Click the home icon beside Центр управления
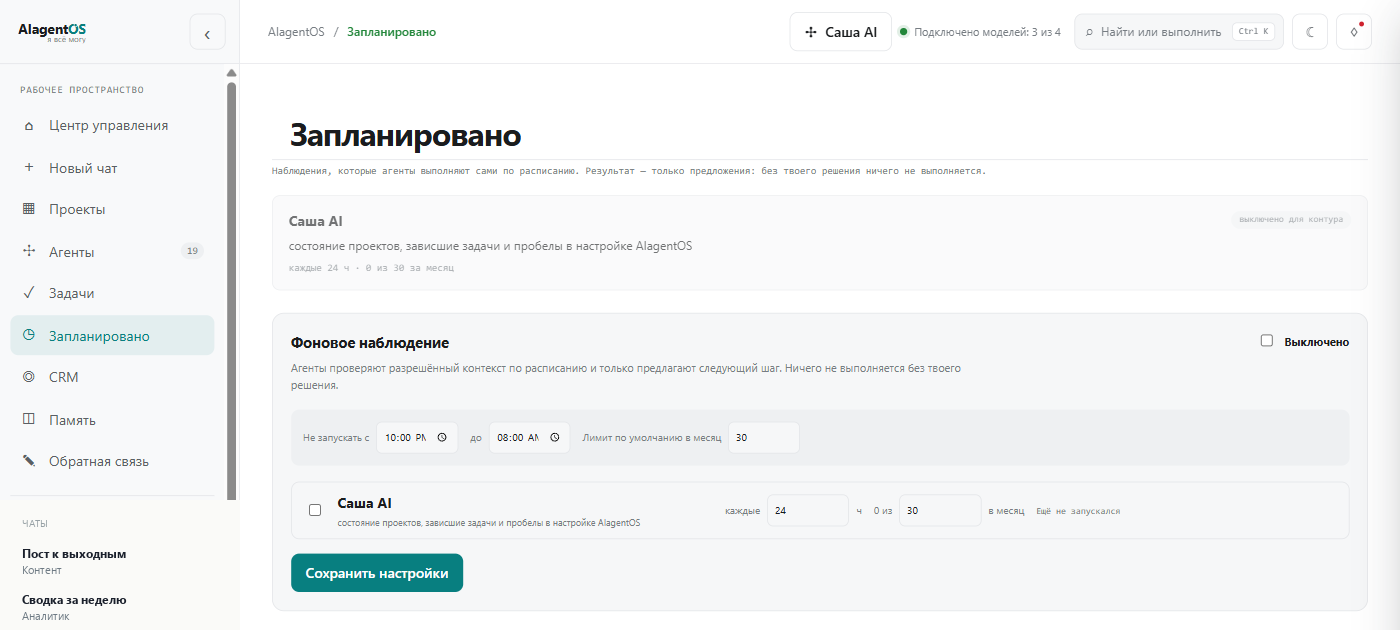Screen dimensions: 1400x630 [x=29, y=126]
